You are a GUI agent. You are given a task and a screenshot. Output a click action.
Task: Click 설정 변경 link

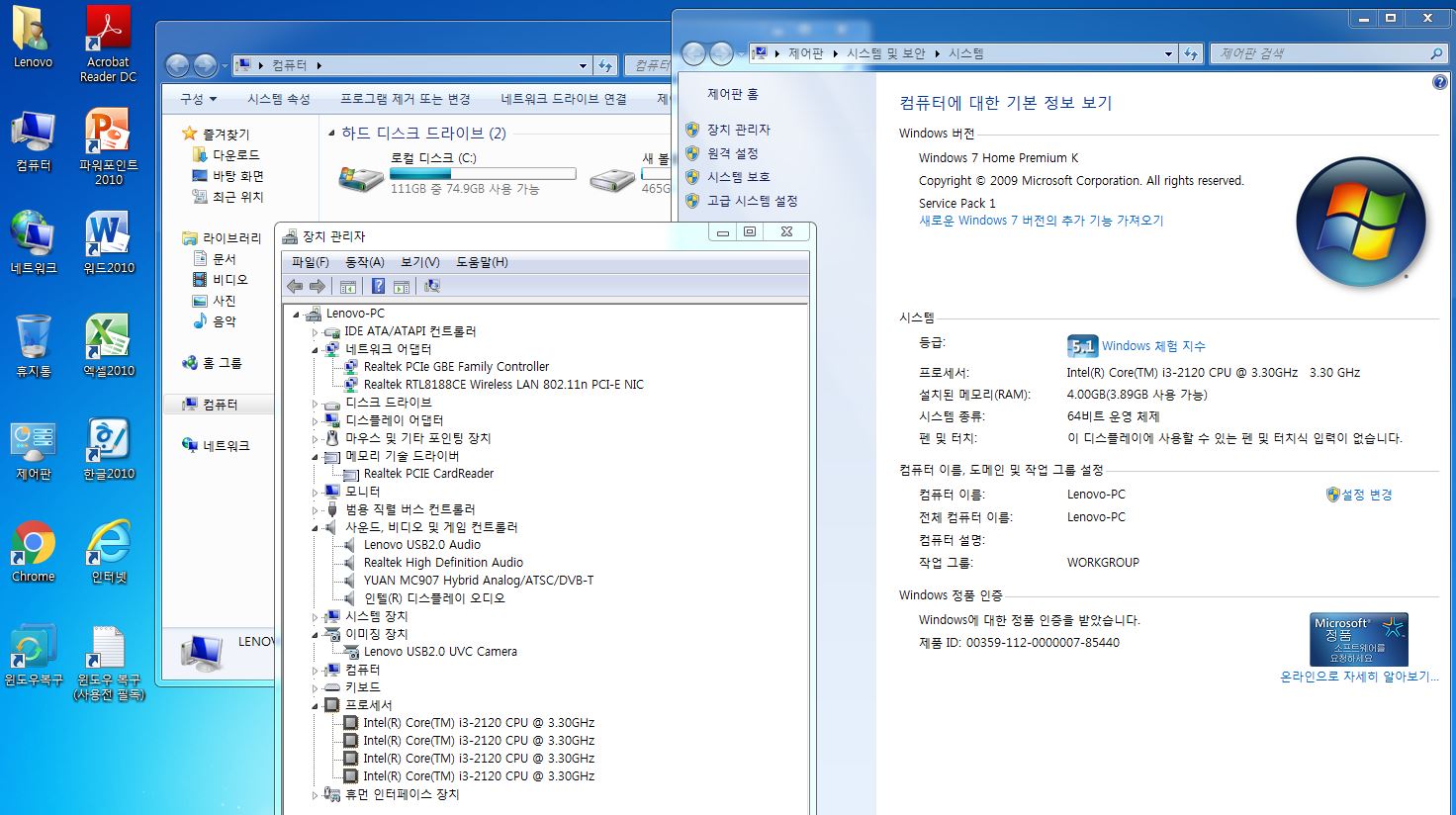coord(1366,495)
